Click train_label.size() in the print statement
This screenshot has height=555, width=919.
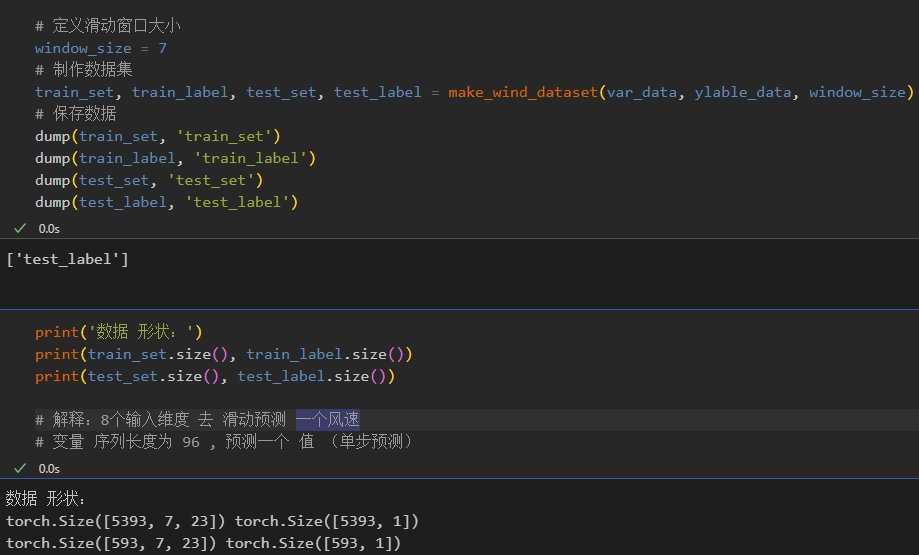click(x=328, y=354)
